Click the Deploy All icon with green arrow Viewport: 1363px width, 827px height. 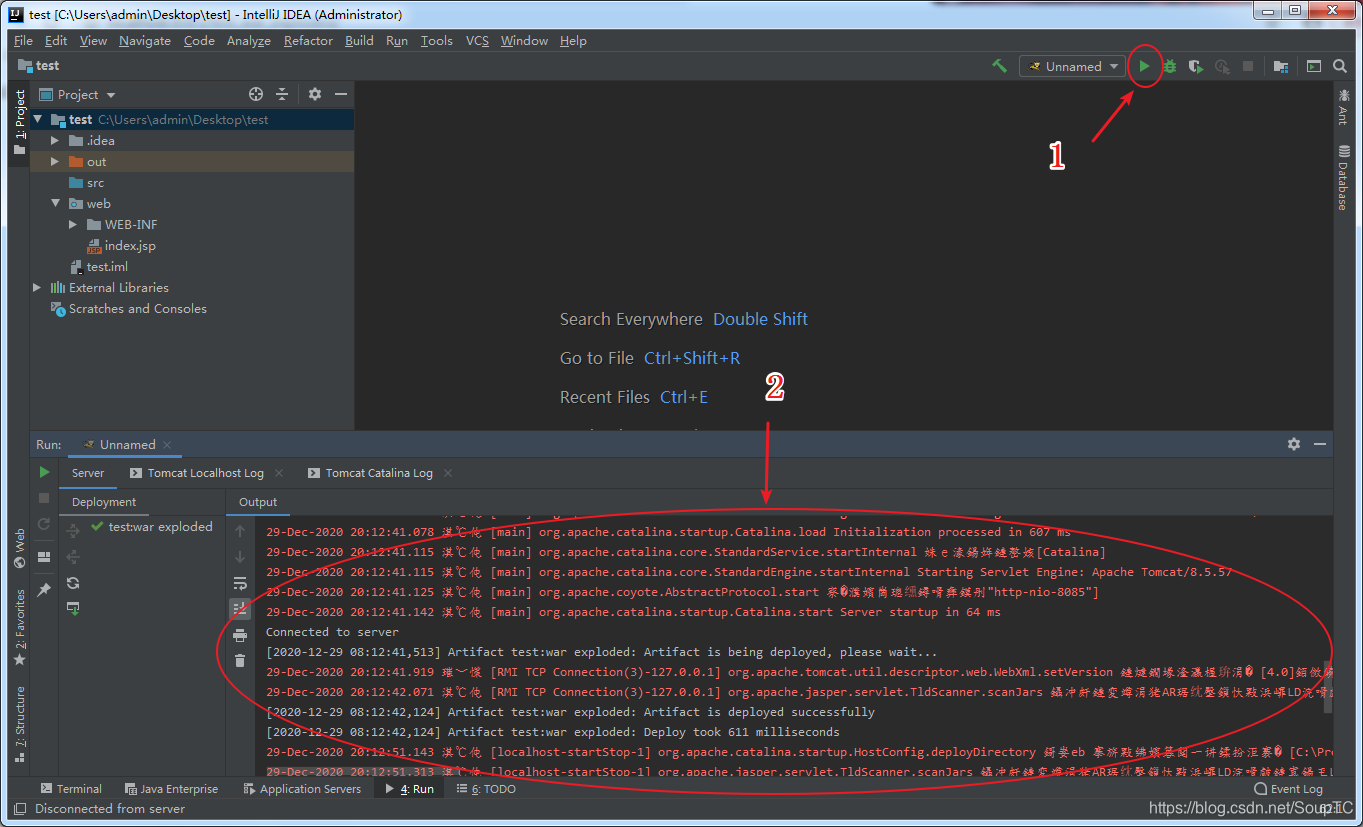[x=73, y=608]
